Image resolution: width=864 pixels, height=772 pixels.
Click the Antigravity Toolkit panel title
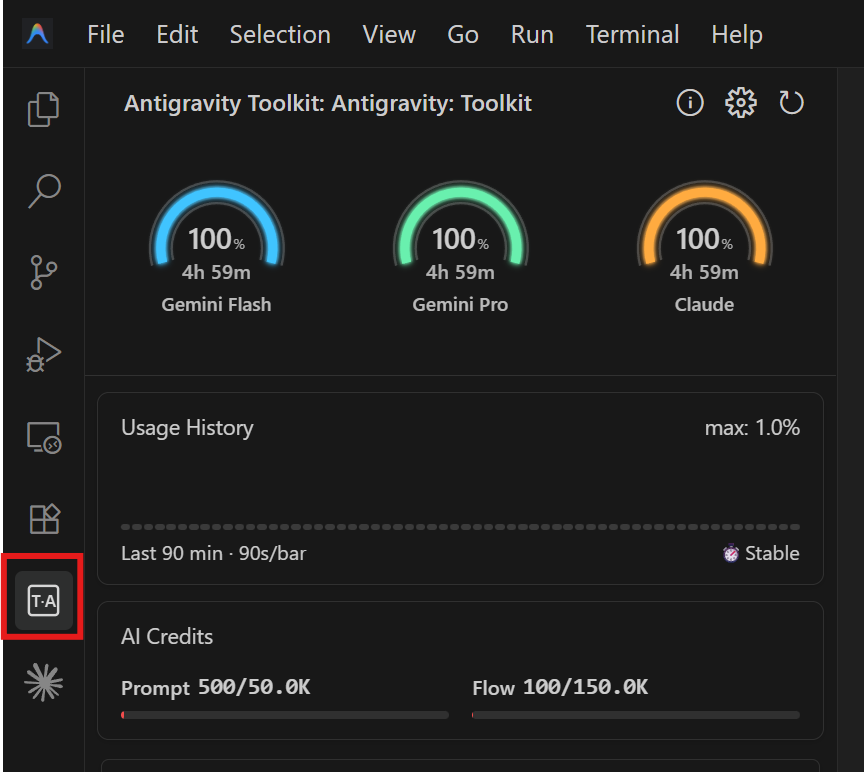point(328,103)
